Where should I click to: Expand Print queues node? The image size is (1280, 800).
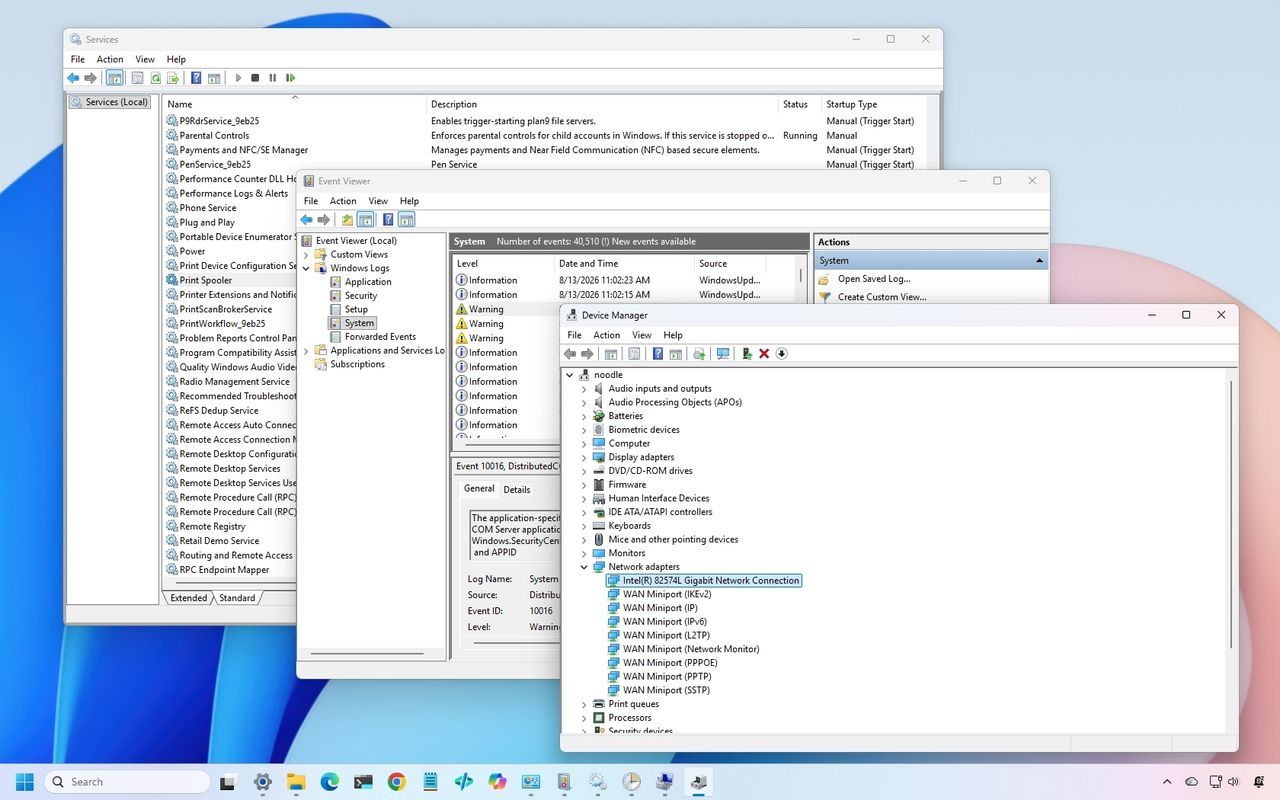pyautogui.click(x=584, y=704)
